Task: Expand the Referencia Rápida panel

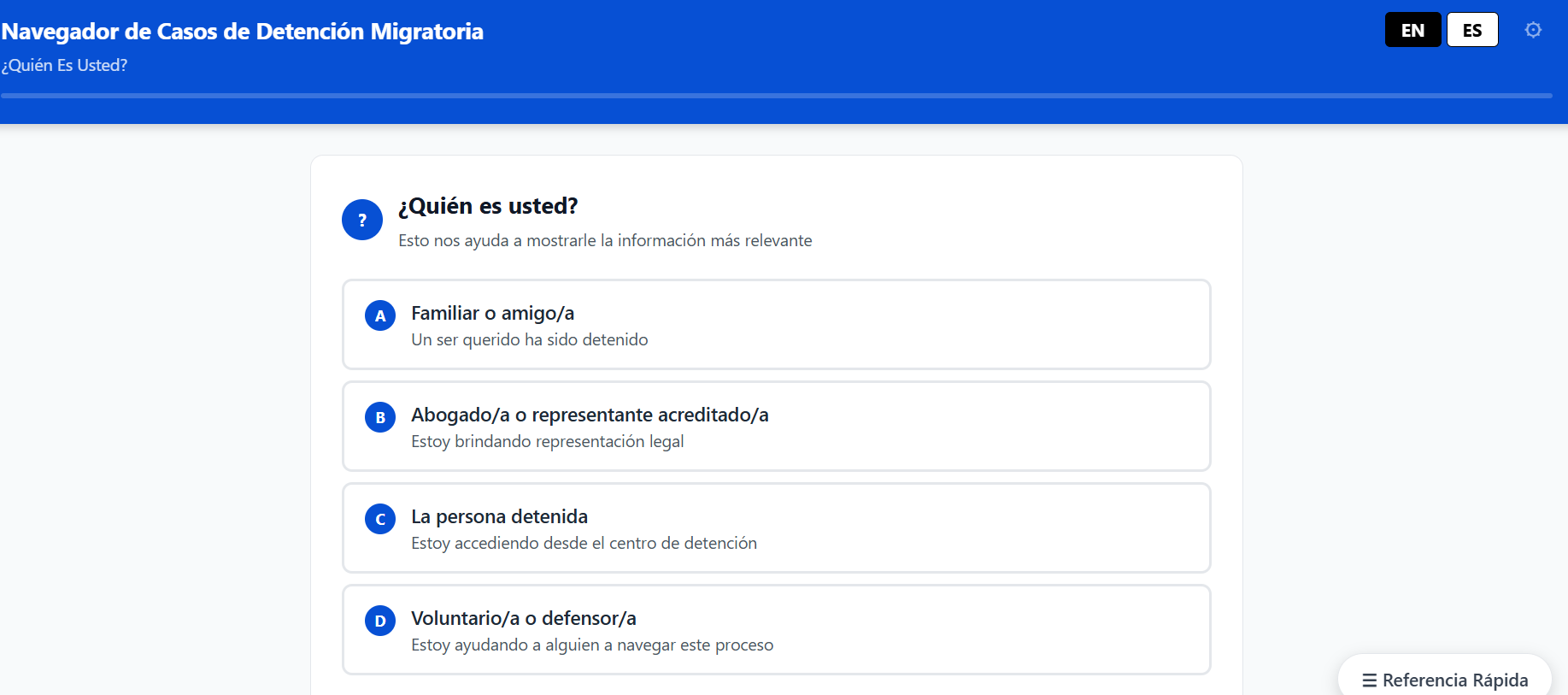Action: tap(1445, 678)
